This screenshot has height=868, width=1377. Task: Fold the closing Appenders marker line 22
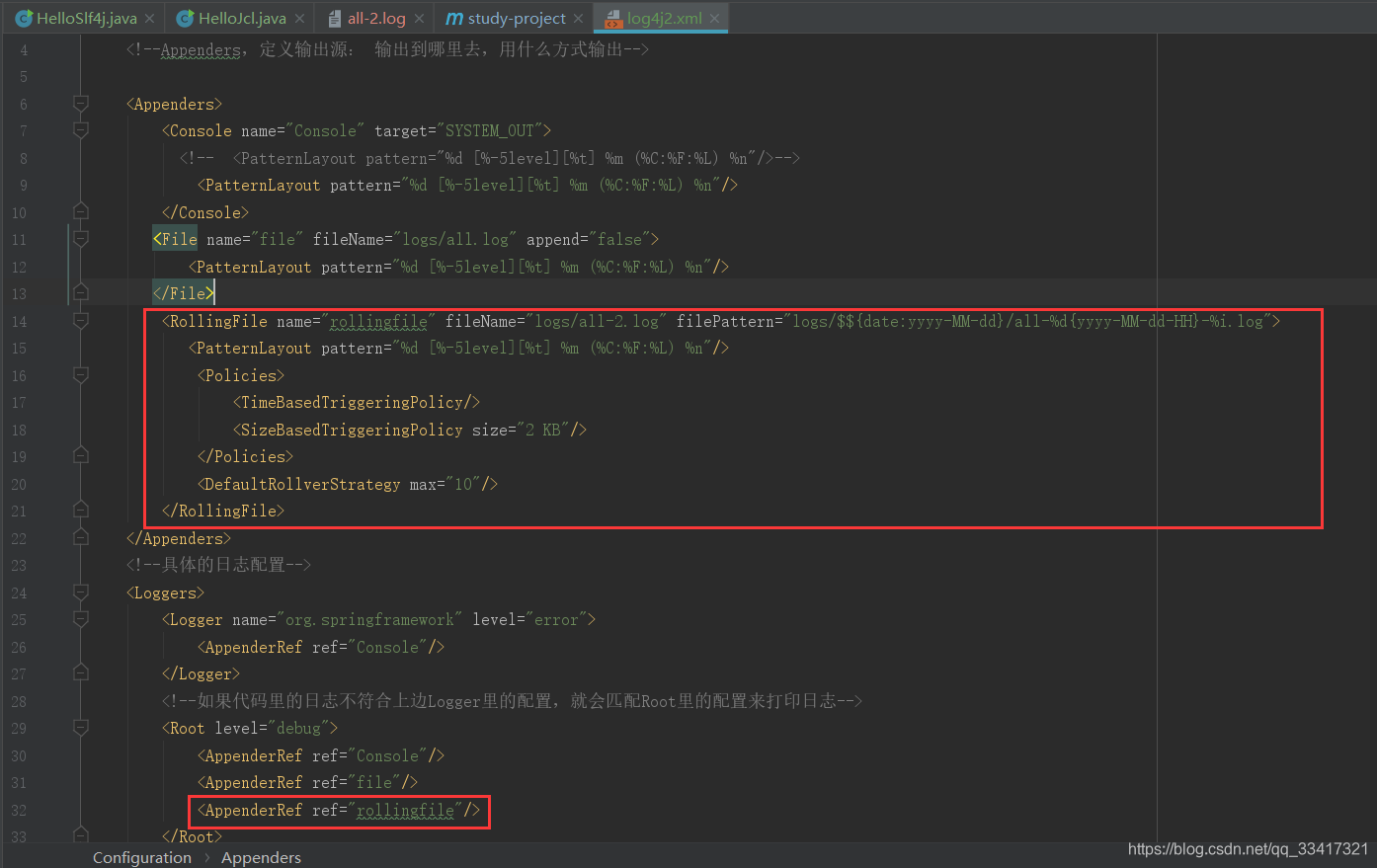pos(81,538)
